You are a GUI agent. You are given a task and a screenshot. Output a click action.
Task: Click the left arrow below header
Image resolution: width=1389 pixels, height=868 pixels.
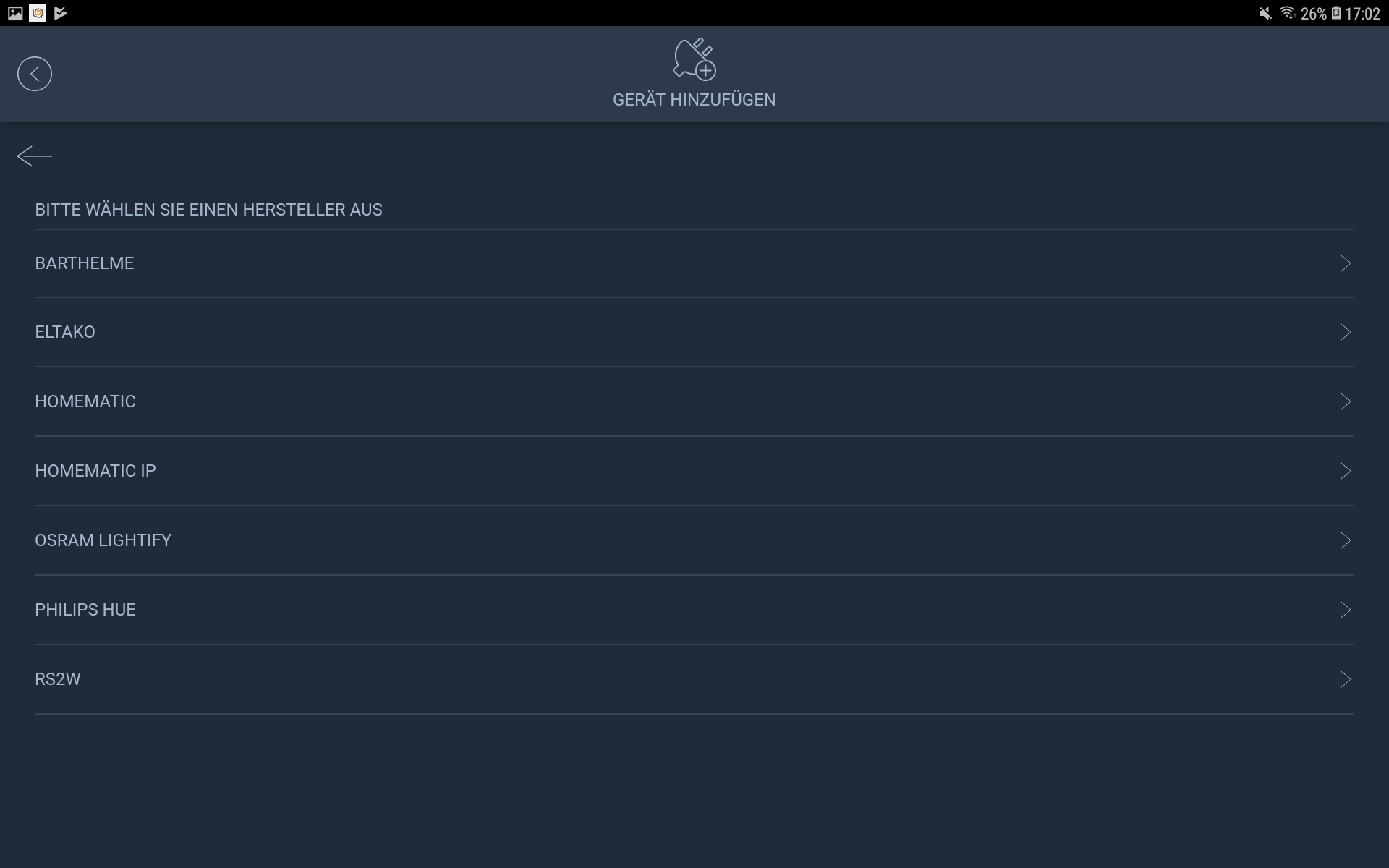point(35,156)
